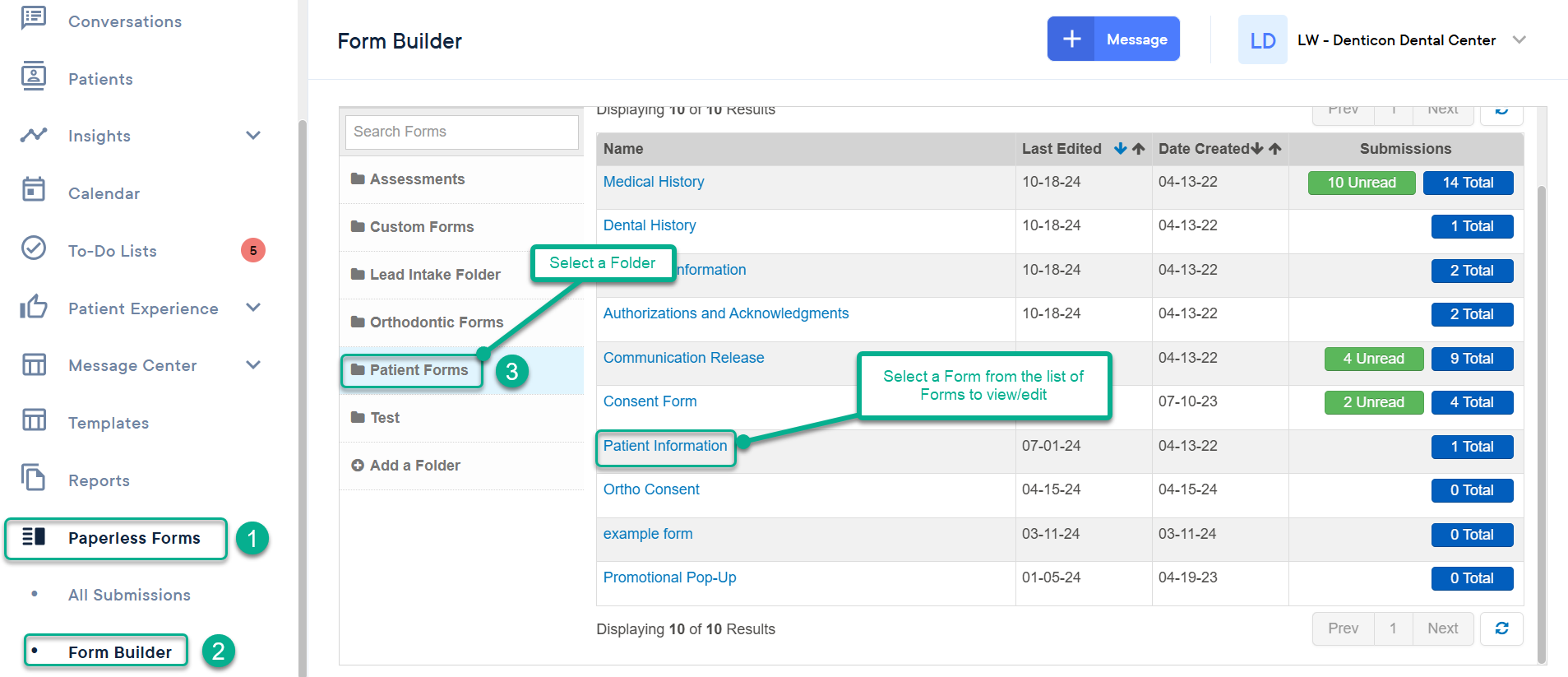Open the Ortho Consent form
This screenshot has height=677, width=1568.
(651, 489)
